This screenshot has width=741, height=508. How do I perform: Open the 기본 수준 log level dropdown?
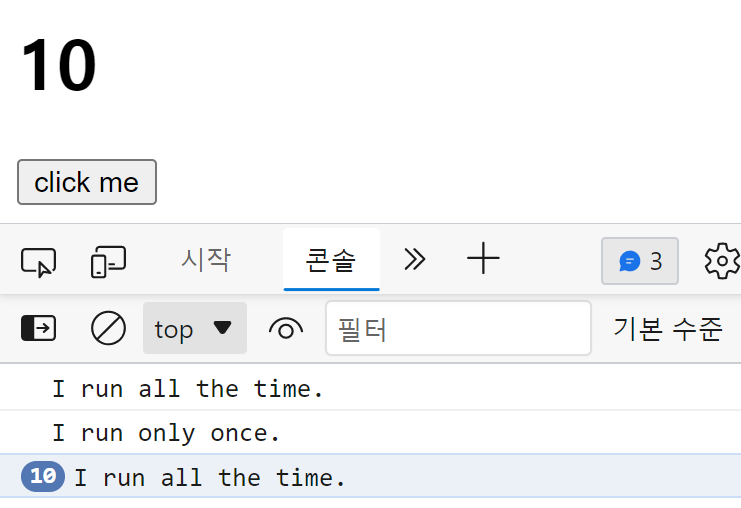[668, 329]
